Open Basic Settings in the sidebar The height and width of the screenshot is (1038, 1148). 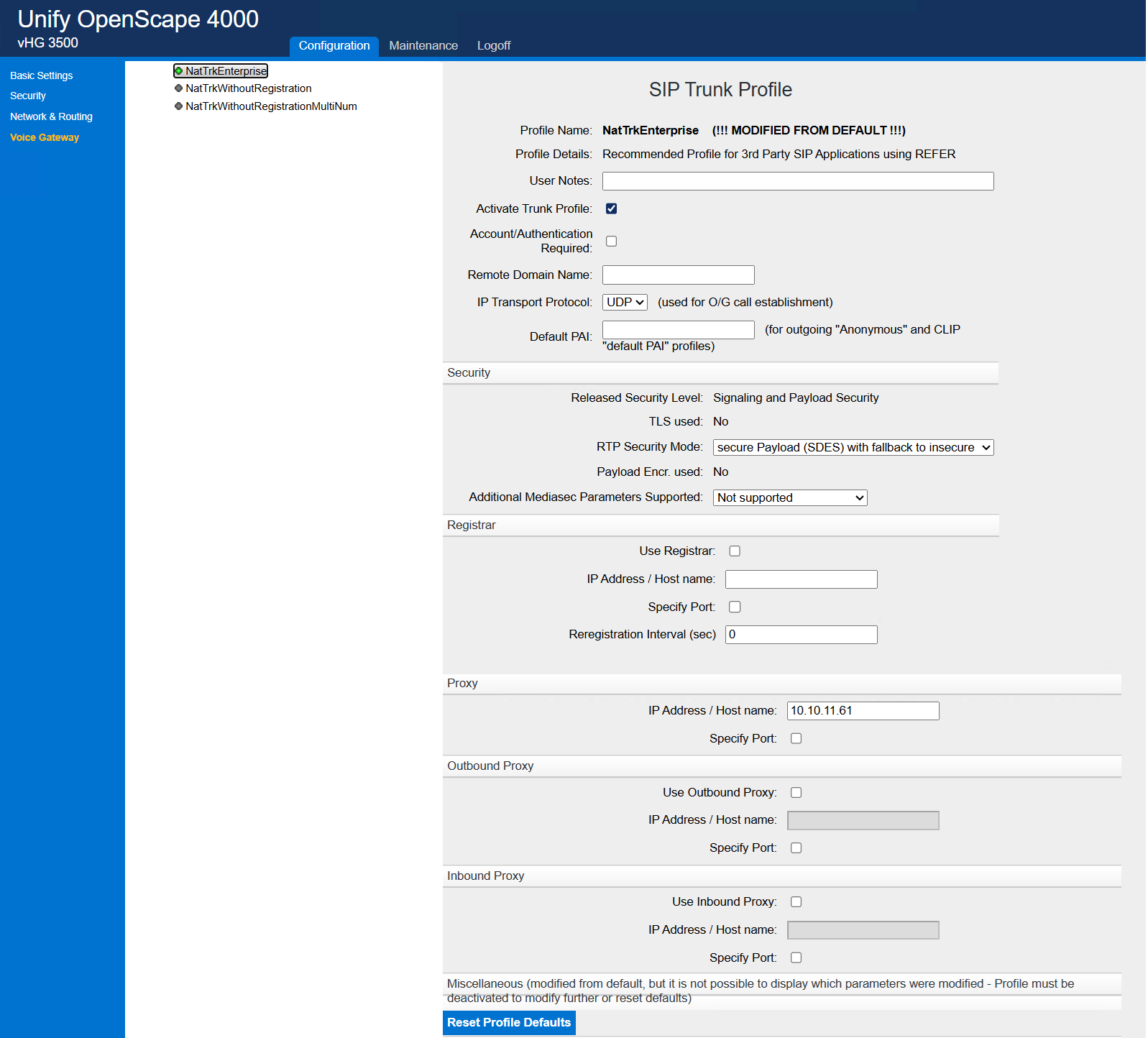click(x=42, y=75)
